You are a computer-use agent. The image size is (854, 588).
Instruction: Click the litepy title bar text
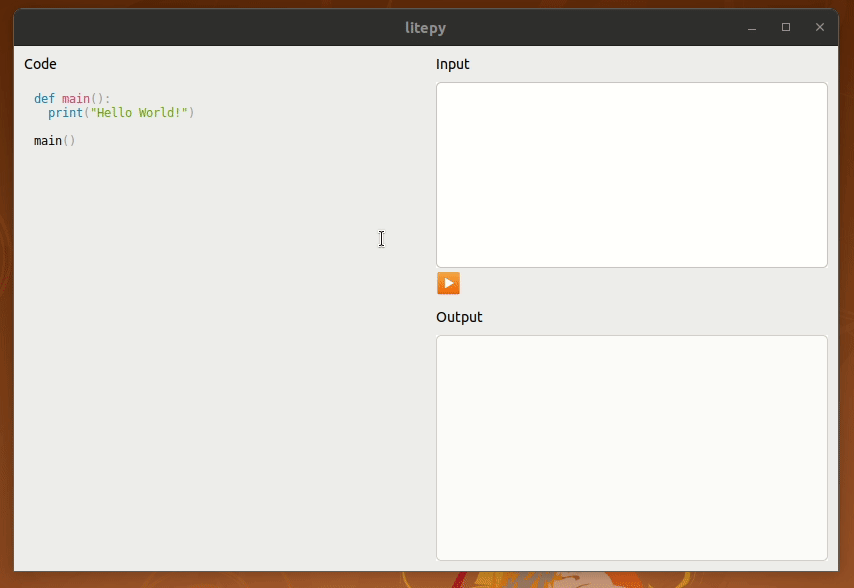click(425, 27)
